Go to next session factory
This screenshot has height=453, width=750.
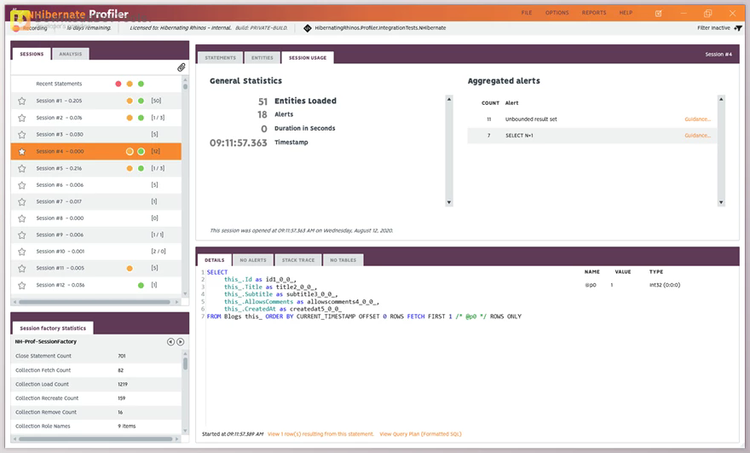point(180,342)
